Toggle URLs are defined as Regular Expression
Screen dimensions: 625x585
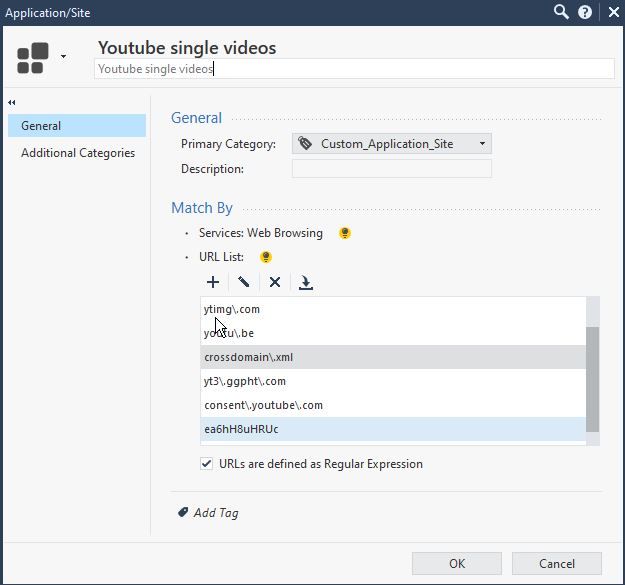(x=207, y=464)
